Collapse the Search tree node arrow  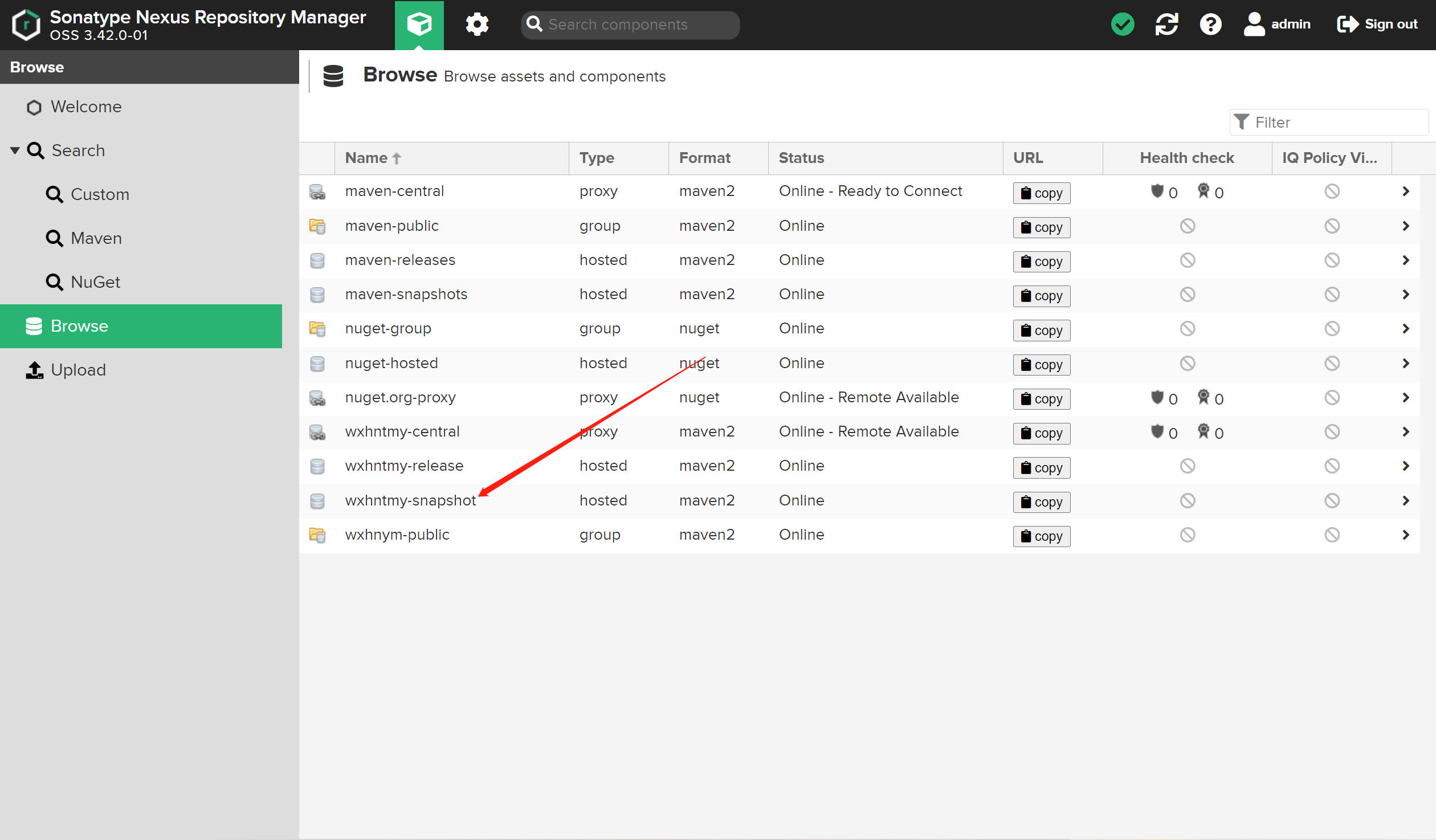point(15,150)
